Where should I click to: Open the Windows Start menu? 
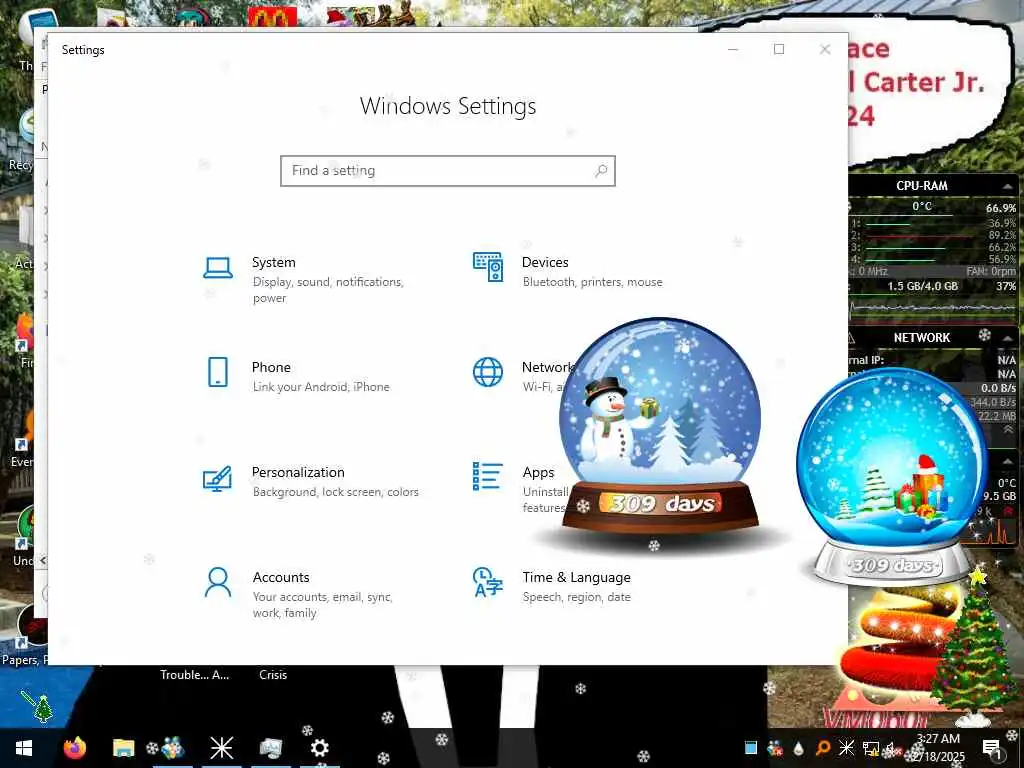click(24, 748)
